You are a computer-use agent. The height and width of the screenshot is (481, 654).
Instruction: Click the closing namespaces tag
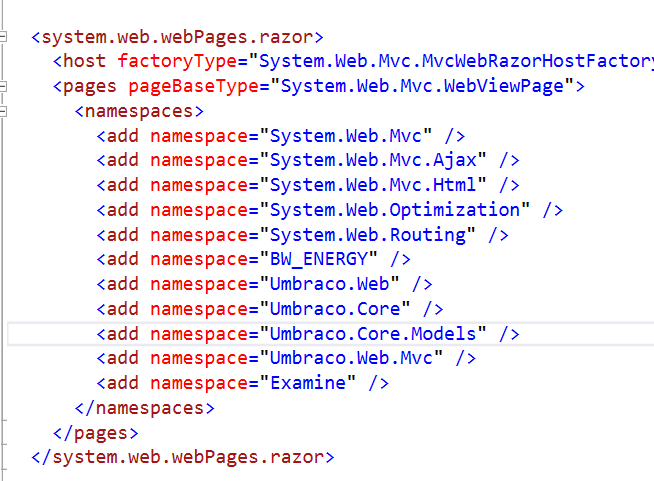tap(145, 408)
